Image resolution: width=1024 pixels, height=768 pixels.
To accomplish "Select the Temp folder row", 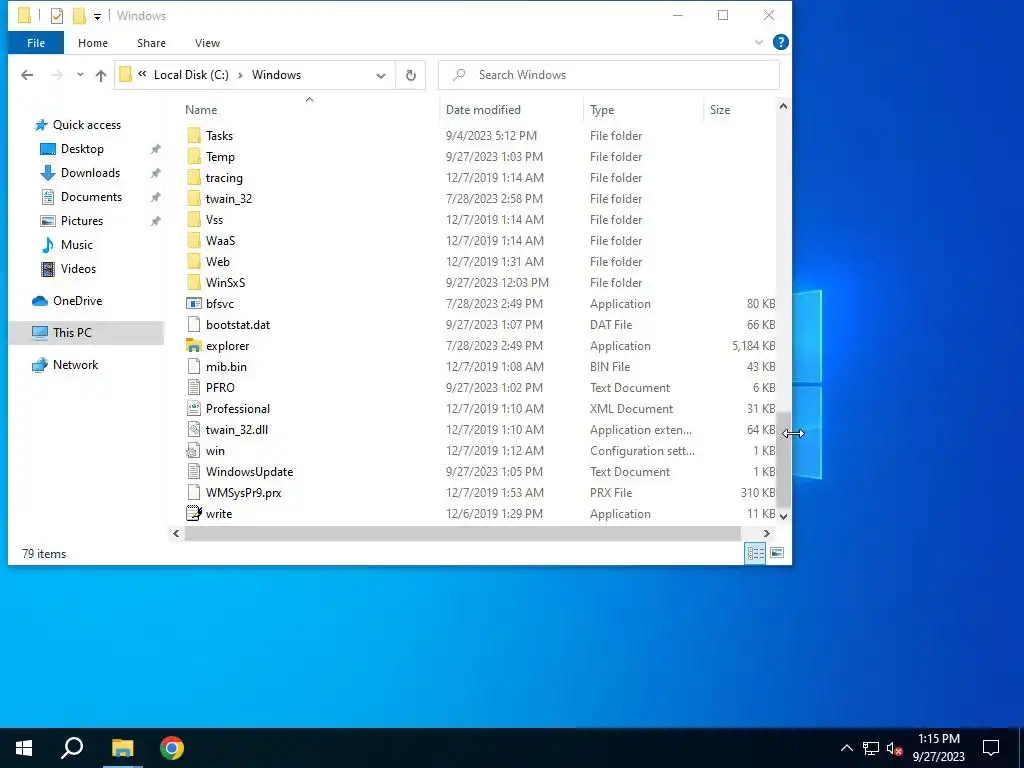I will click(x=478, y=157).
